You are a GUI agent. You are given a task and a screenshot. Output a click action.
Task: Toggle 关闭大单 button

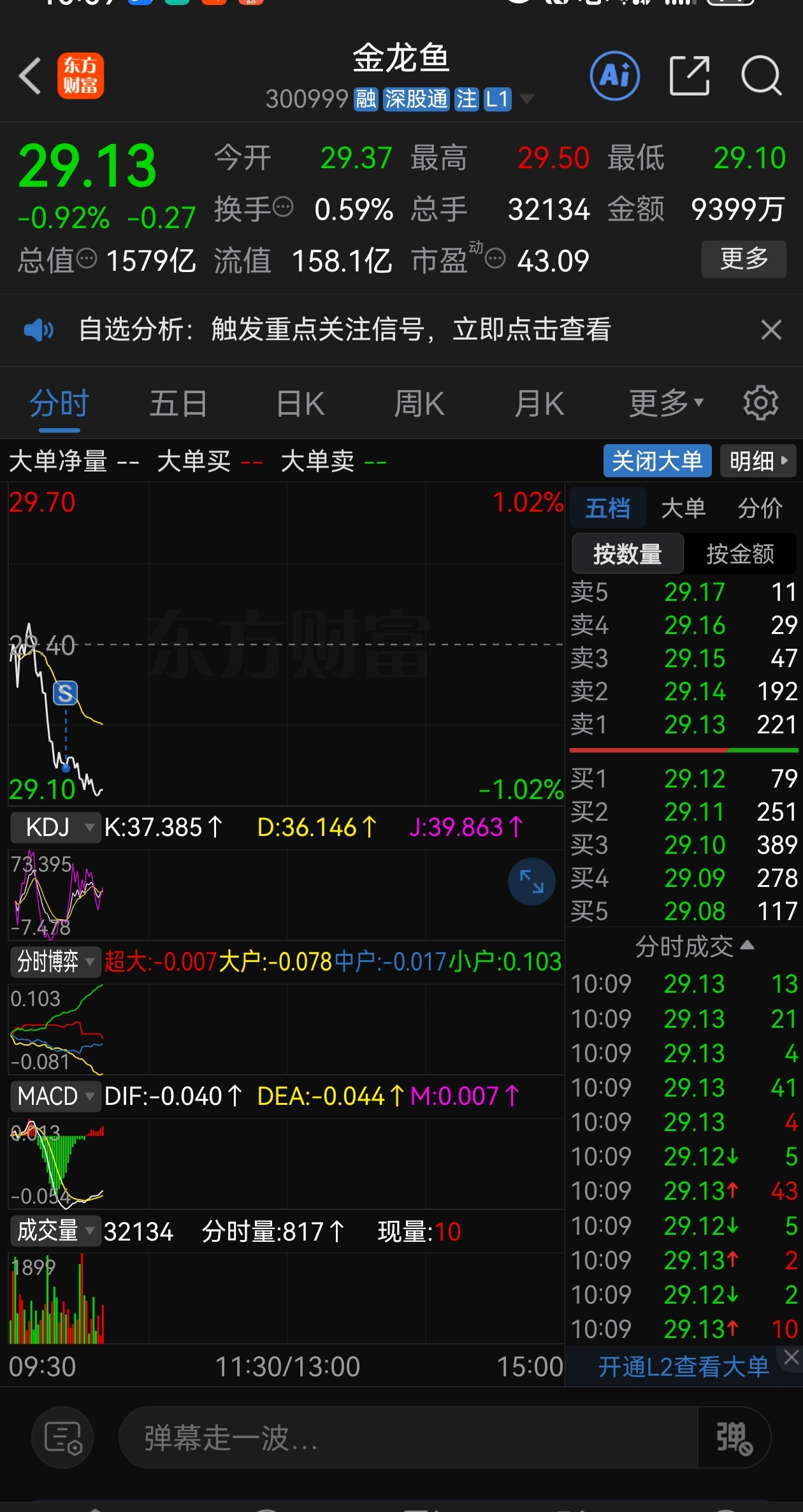(657, 461)
